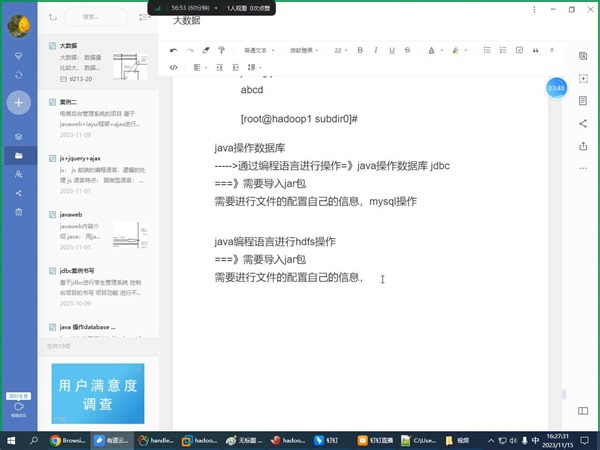
Task: Open the font family dropdown
Action: pos(304,50)
